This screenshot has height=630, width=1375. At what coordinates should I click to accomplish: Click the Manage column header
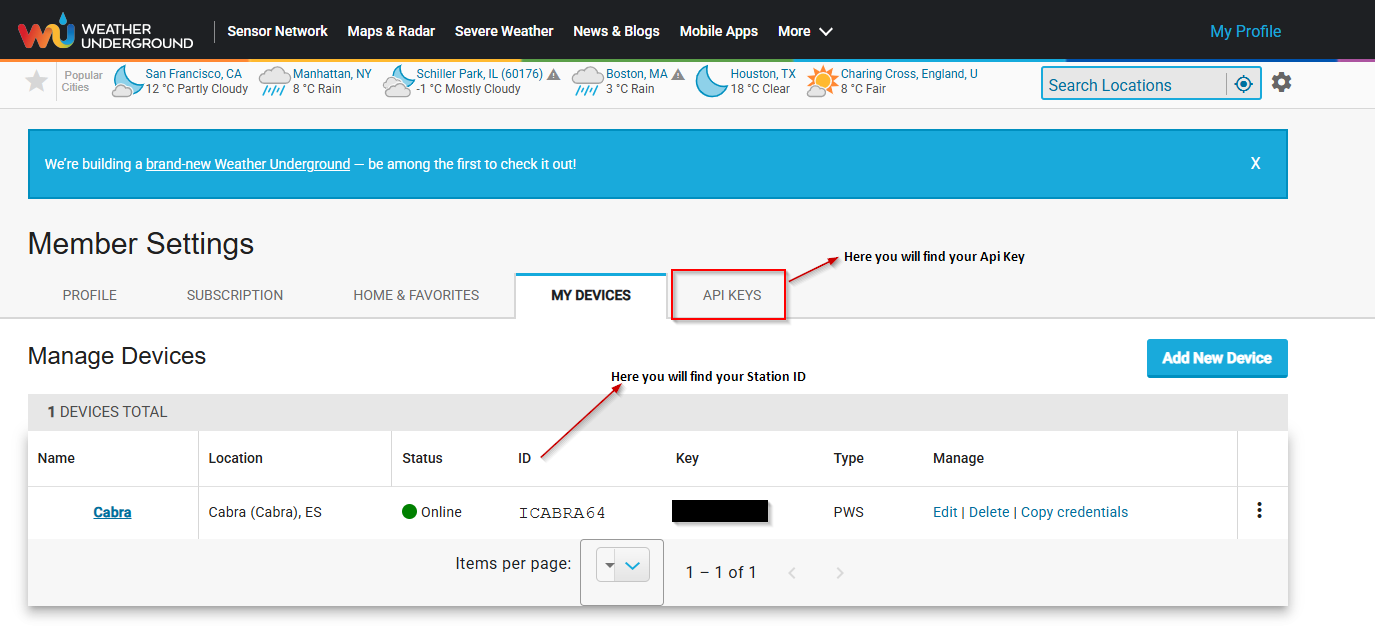[x=958, y=458]
